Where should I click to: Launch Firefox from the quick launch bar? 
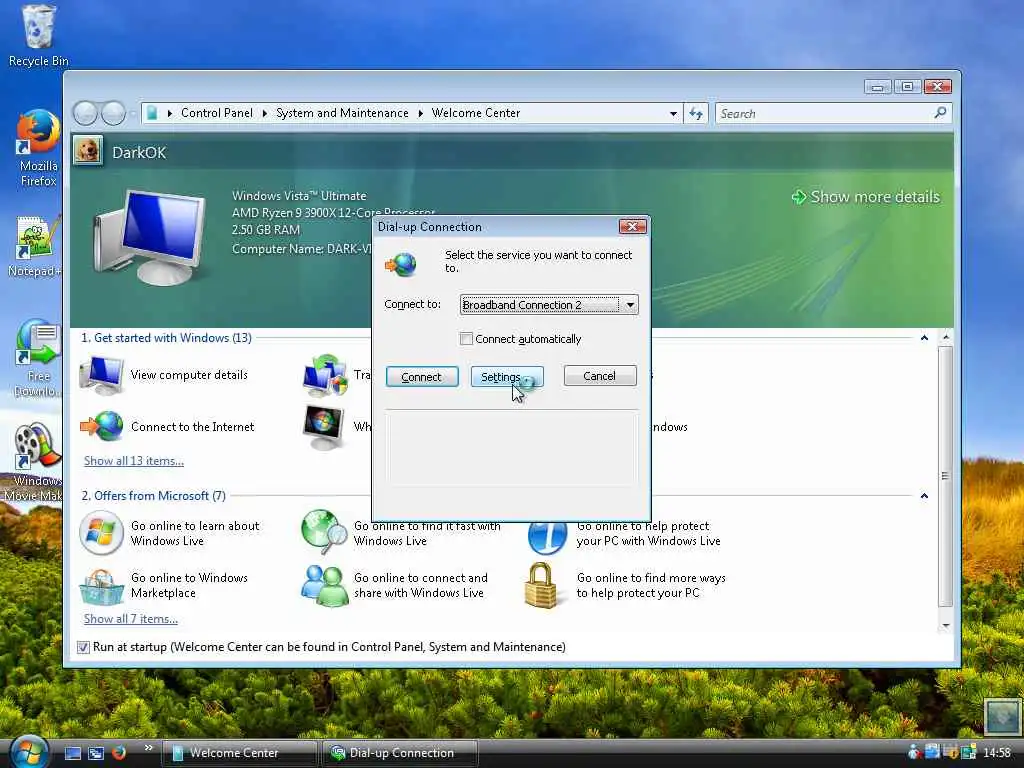[119, 753]
